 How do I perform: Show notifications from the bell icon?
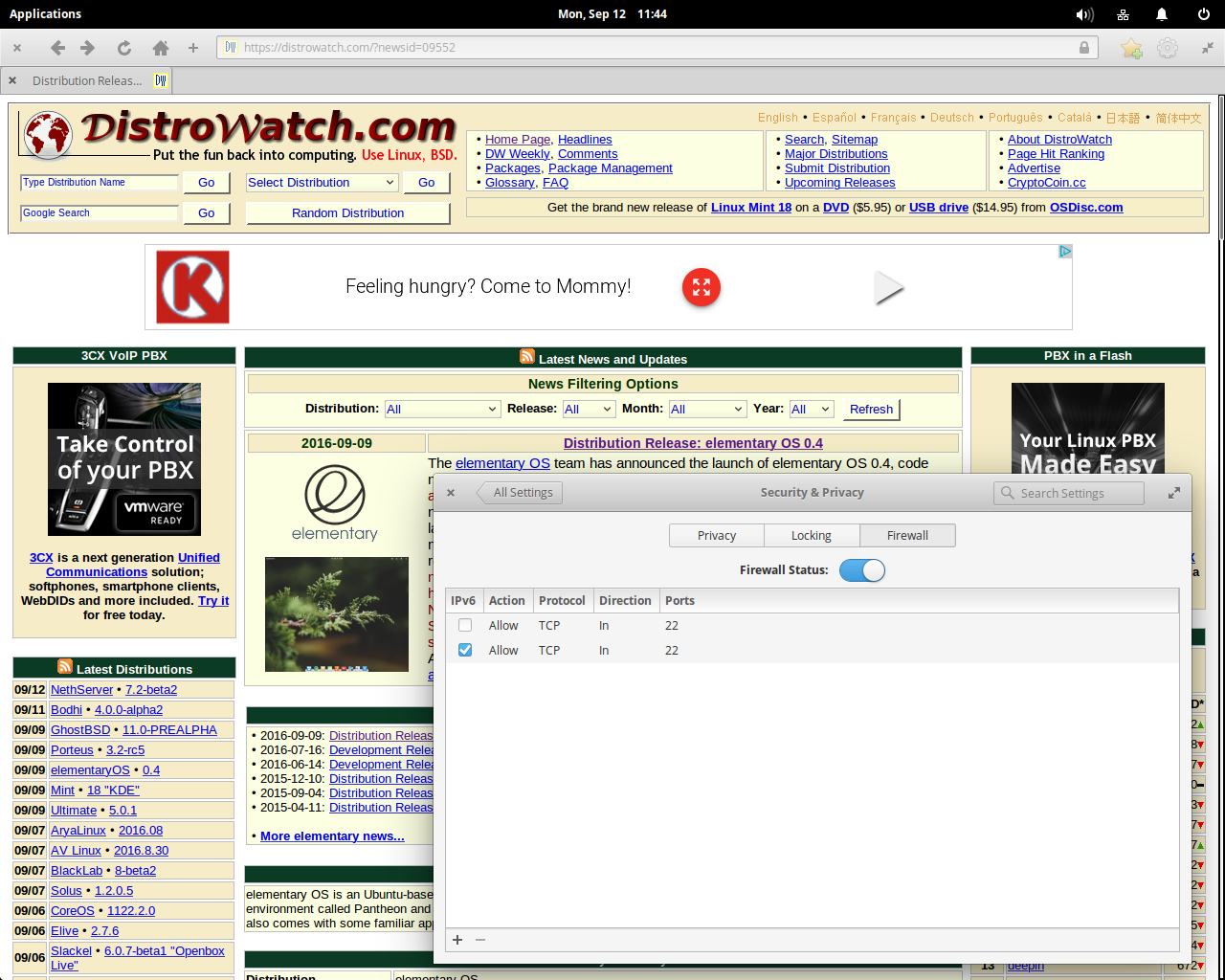(x=1162, y=14)
